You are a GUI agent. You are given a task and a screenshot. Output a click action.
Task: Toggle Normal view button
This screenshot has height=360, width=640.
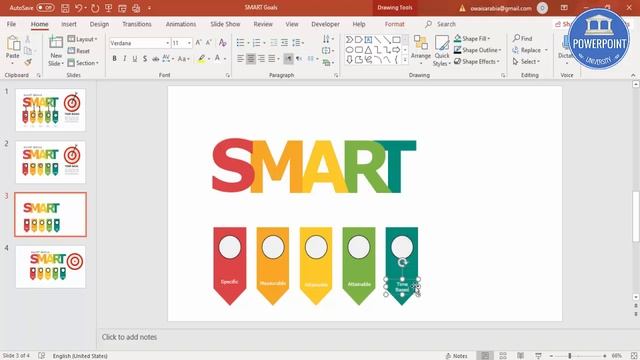click(485, 356)
